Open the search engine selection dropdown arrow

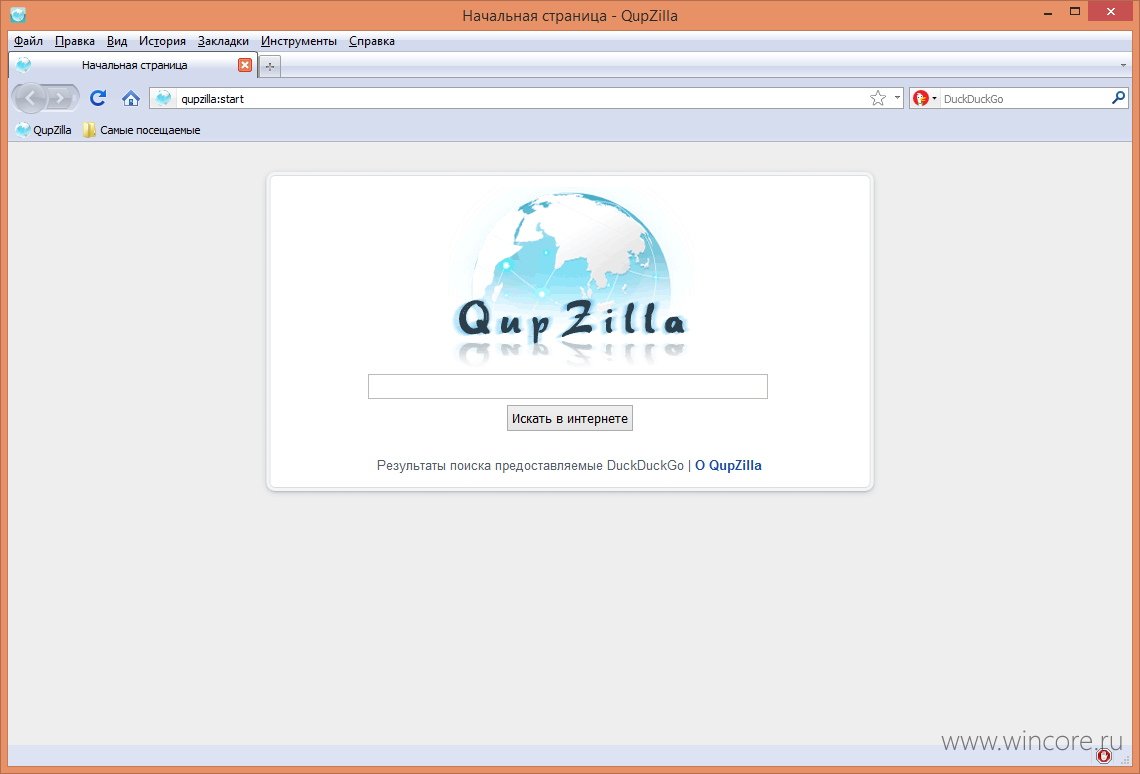tap(934, 99)
